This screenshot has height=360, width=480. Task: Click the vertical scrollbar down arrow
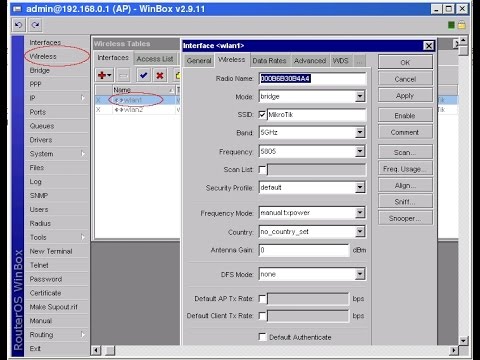[463, 341]
